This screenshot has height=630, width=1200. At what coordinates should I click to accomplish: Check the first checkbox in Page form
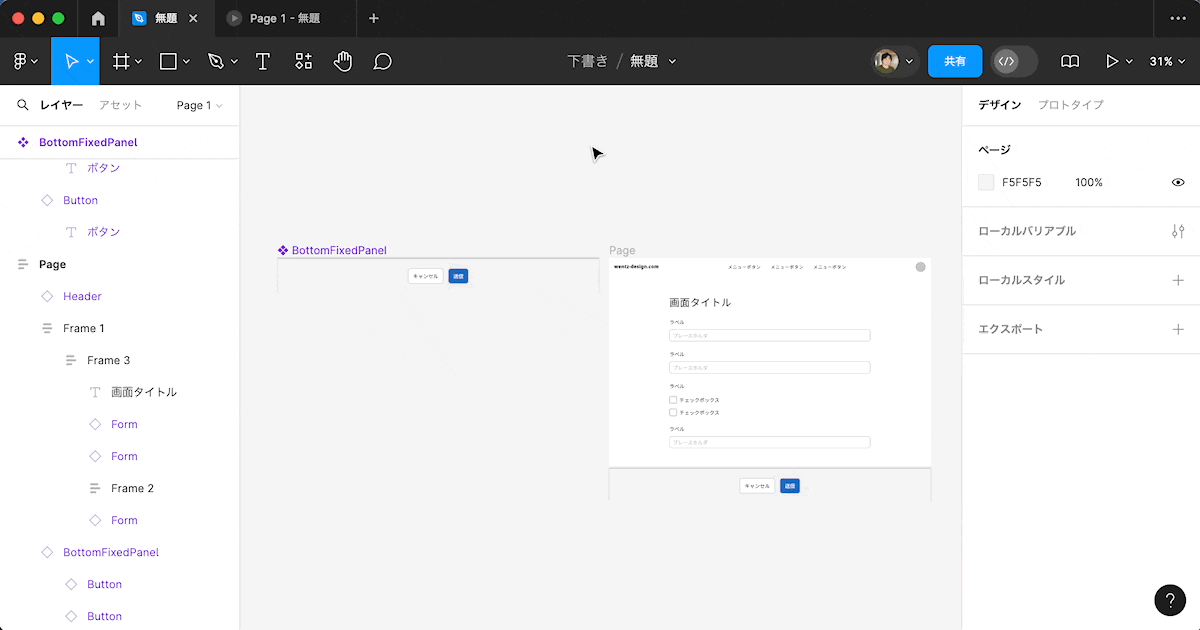673,400
